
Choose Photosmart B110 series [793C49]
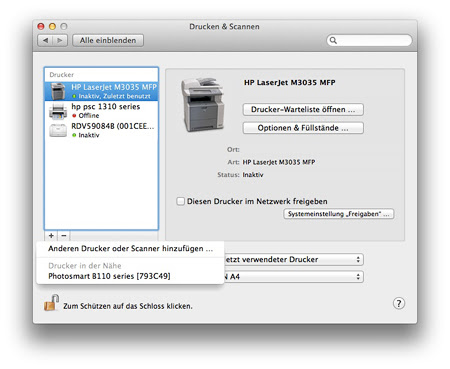pos(130,276)
